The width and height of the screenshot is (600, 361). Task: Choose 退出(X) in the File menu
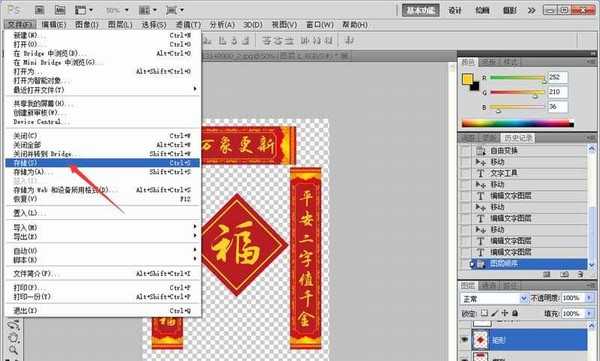pos(103,310)
